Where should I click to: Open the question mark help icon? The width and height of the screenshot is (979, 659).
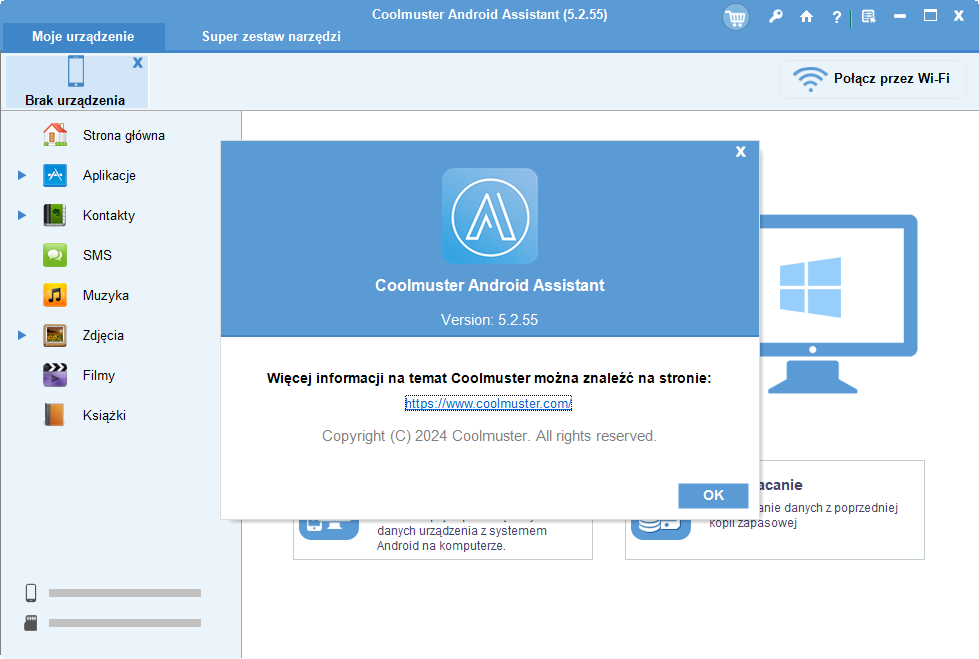[837, 17]
